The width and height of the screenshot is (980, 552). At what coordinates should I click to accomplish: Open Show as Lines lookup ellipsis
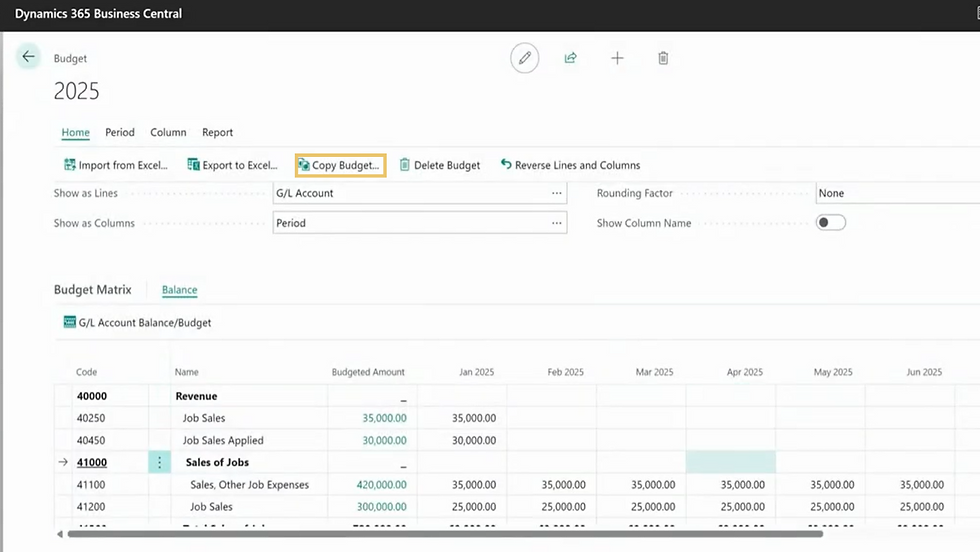point(556,193)
